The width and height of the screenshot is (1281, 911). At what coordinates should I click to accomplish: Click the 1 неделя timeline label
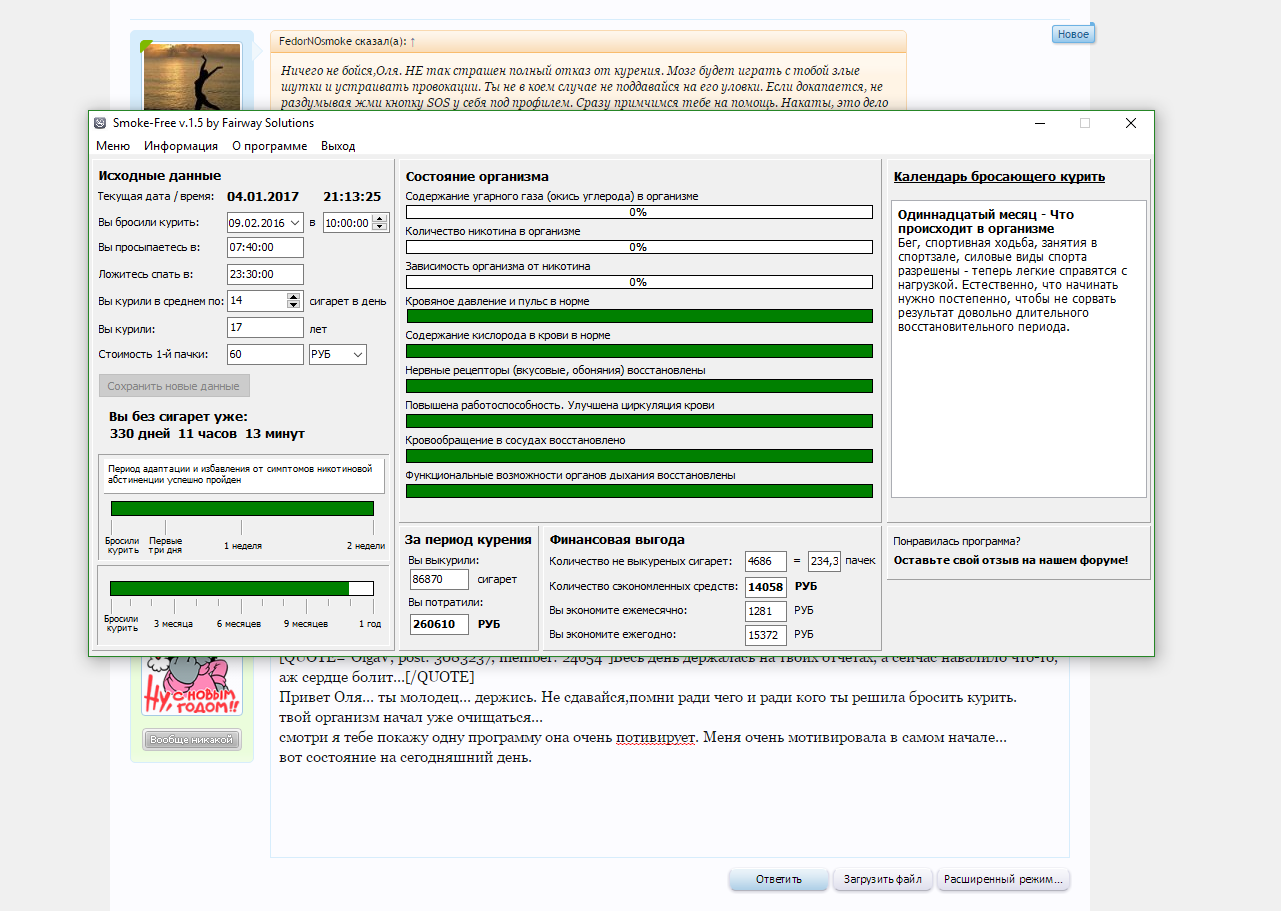(242, 546)
